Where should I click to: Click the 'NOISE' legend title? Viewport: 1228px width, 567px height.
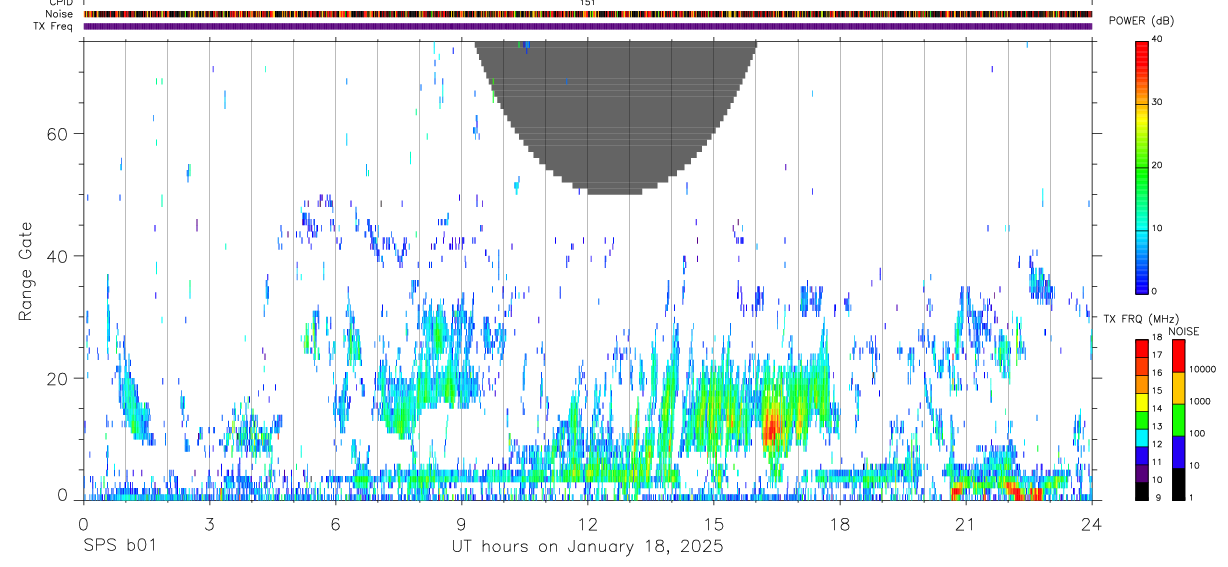coord(1183,331)
